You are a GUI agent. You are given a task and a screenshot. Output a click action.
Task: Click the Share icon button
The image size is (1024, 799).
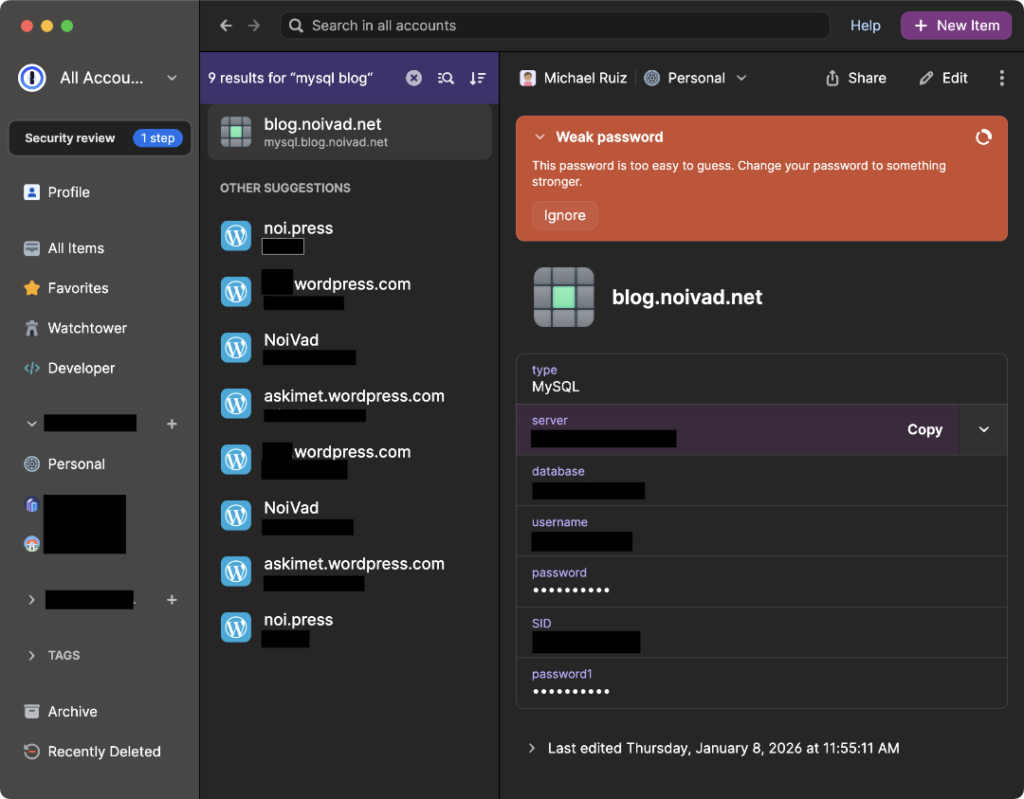pyautogui.click(x=855, y=78)
